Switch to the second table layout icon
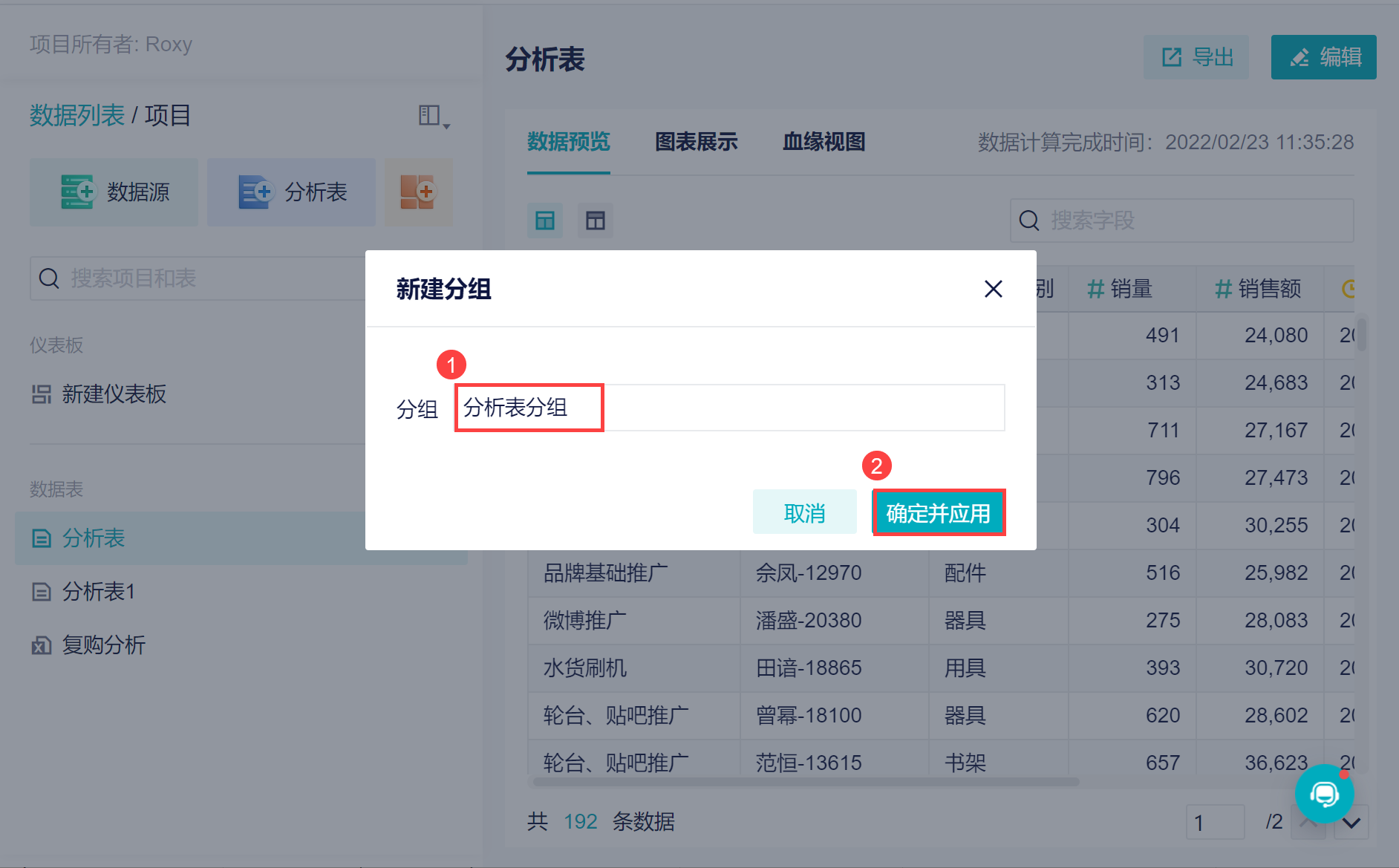This screenshot has width=1399, height=868. (x=596, y=221)
